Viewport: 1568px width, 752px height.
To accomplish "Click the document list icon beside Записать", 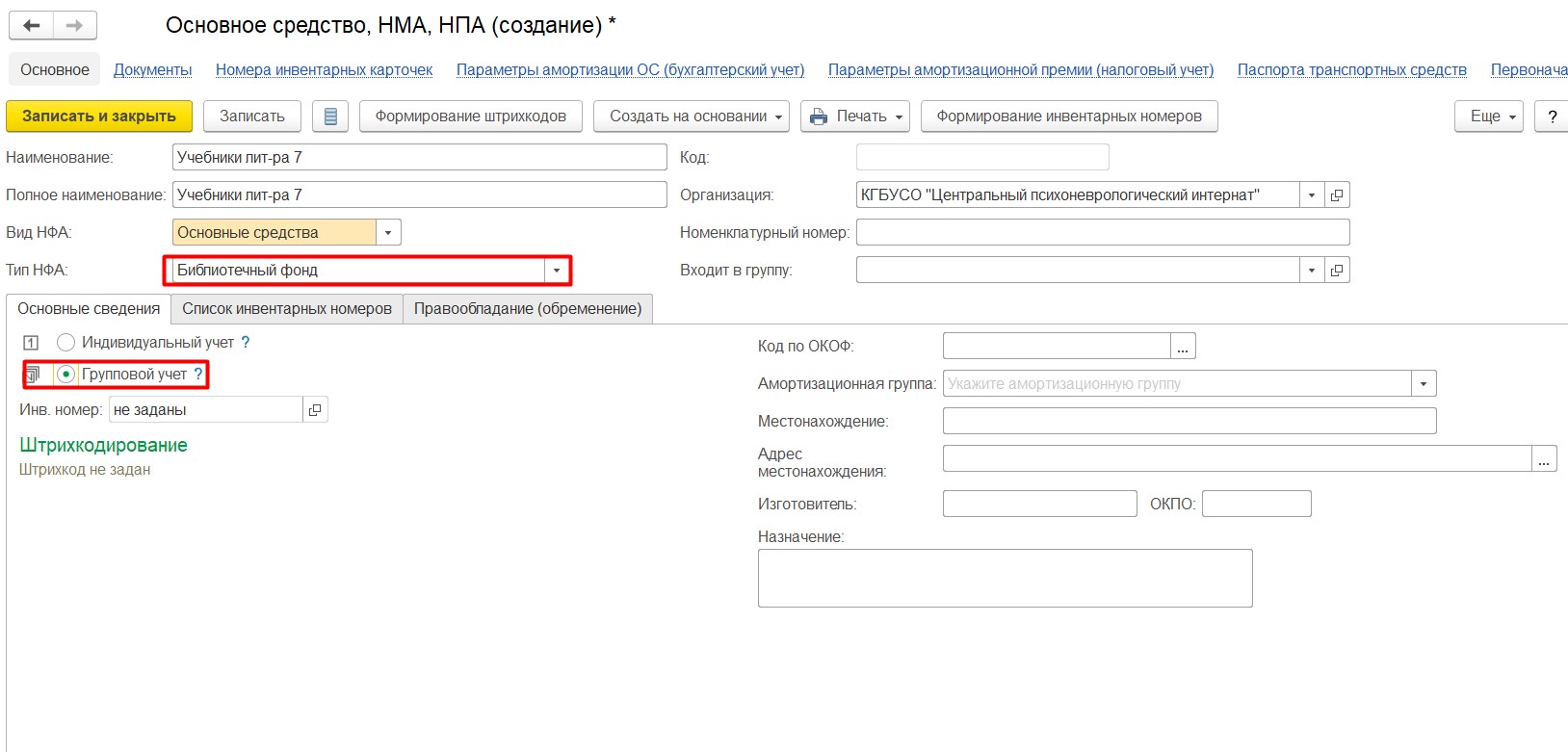I will click(330, 117).
